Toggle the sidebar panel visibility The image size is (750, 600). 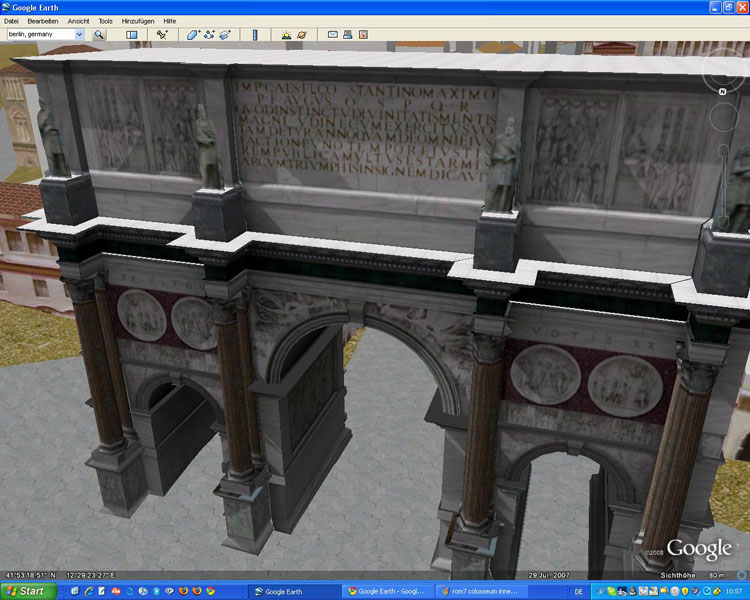(131, 34)
